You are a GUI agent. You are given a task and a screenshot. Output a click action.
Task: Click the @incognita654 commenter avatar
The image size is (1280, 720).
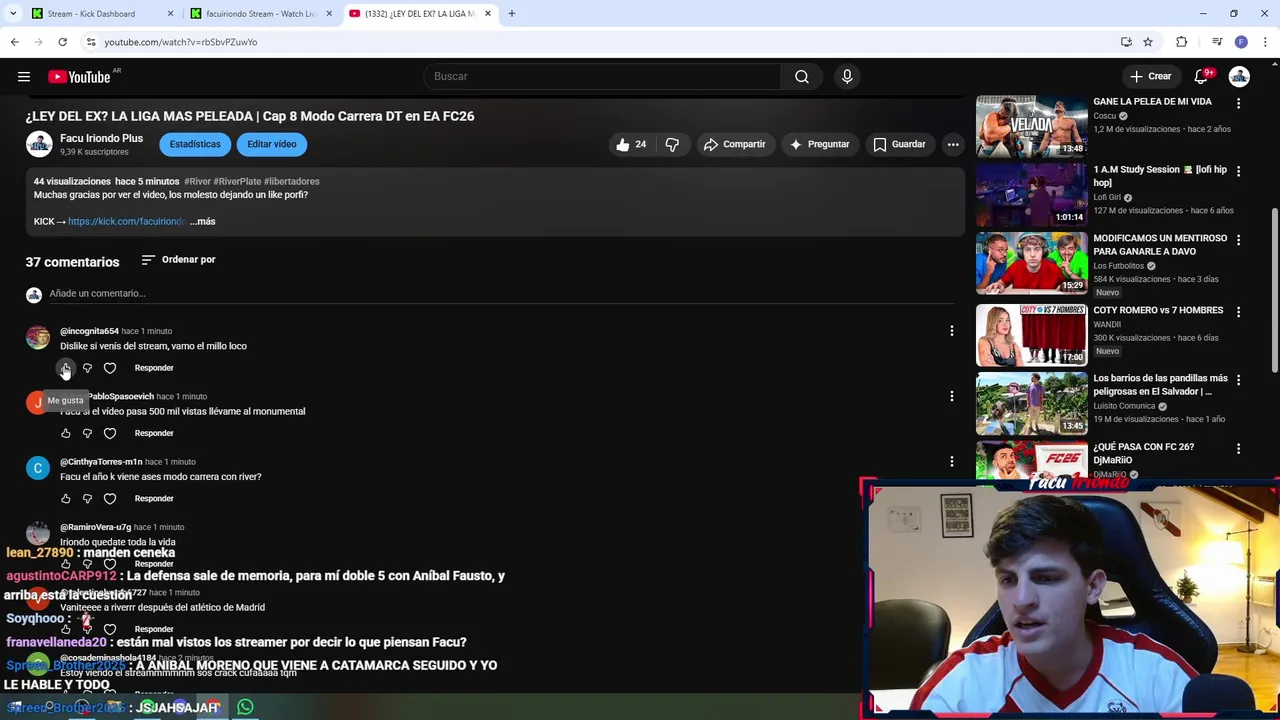38,338
